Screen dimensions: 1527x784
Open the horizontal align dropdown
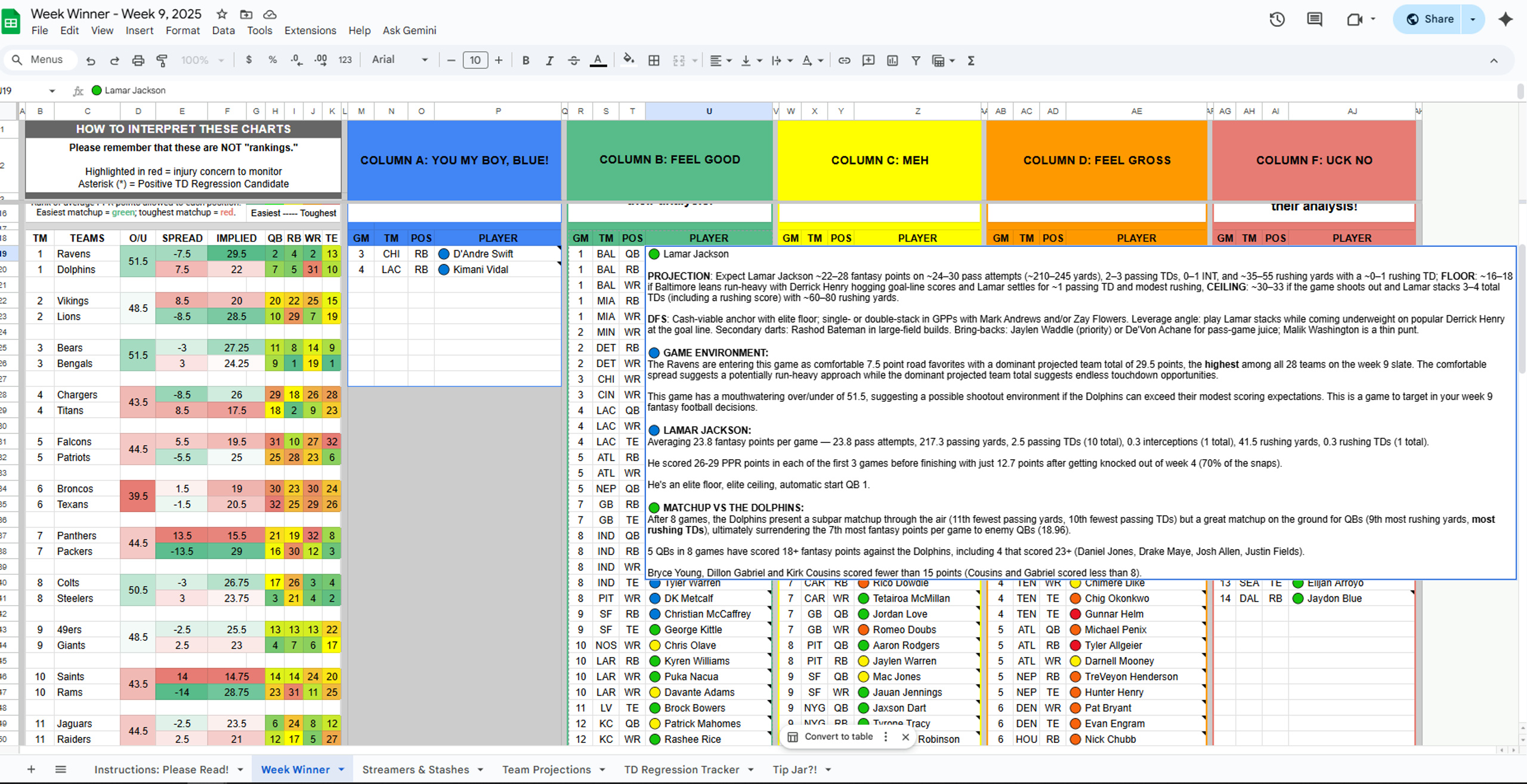click(721, 60)
